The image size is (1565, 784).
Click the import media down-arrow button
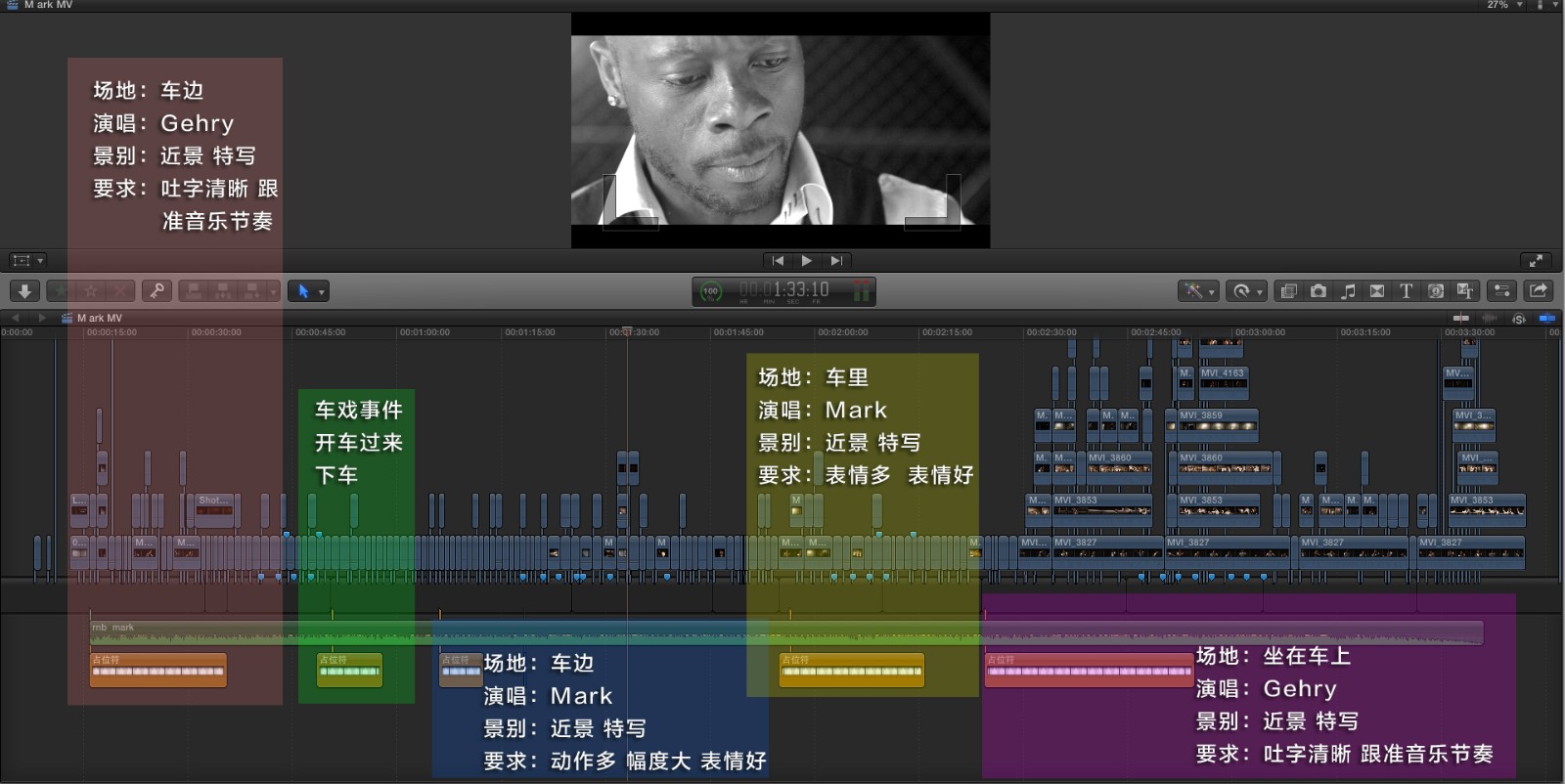coord(24,291)
